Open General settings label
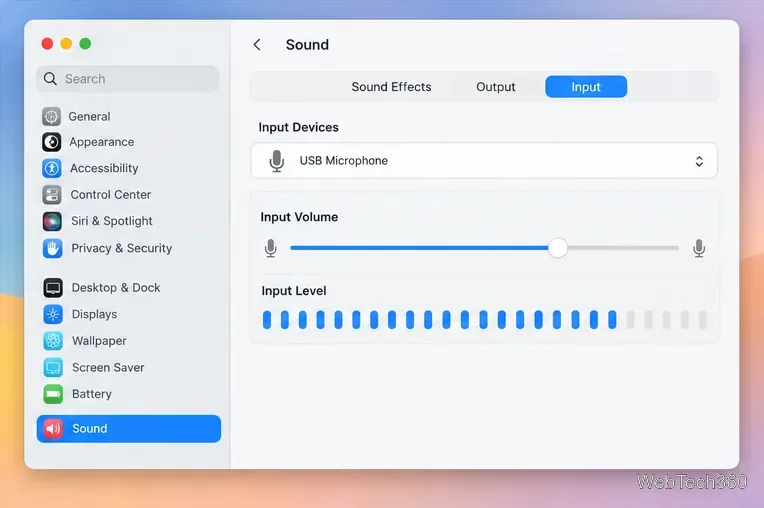 click(89, 116)
